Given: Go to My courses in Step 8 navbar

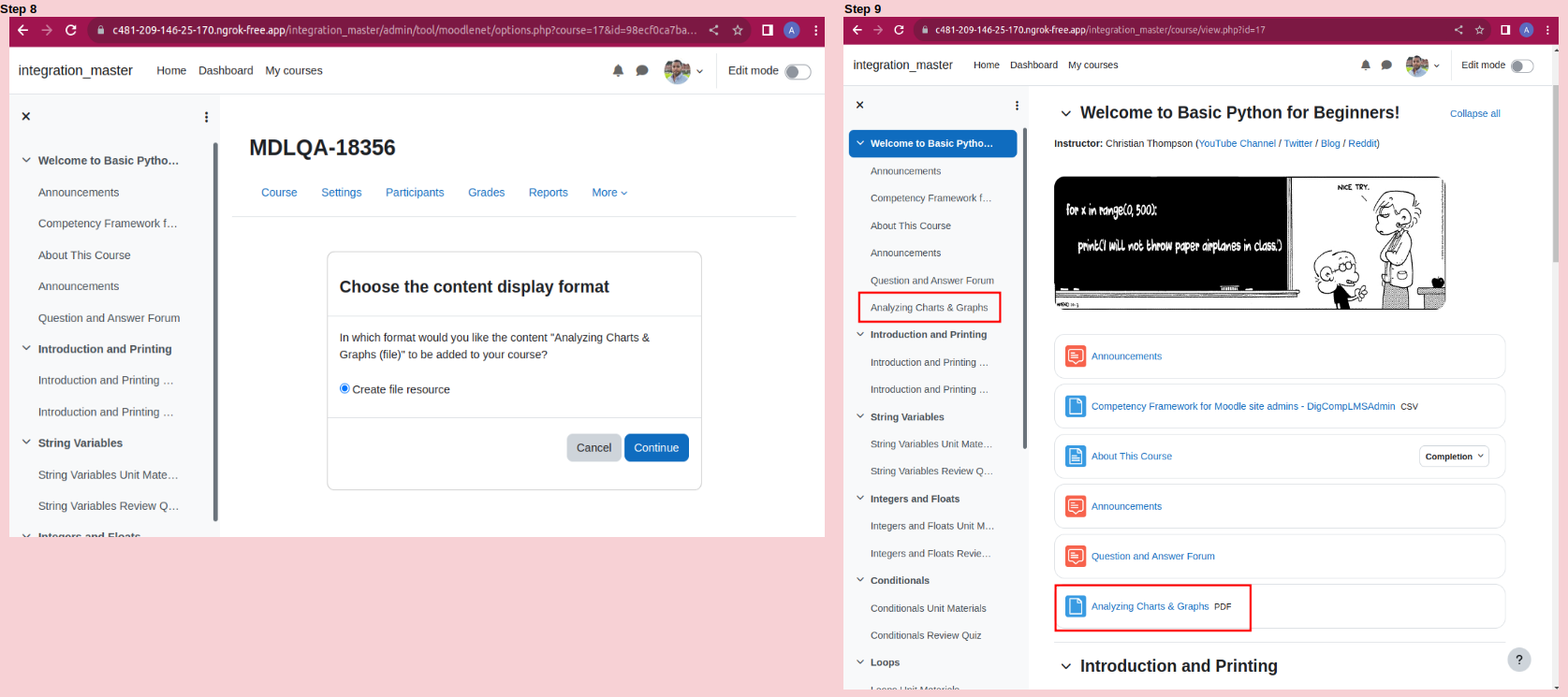Looking at the screenshot, I should (294, 70).
